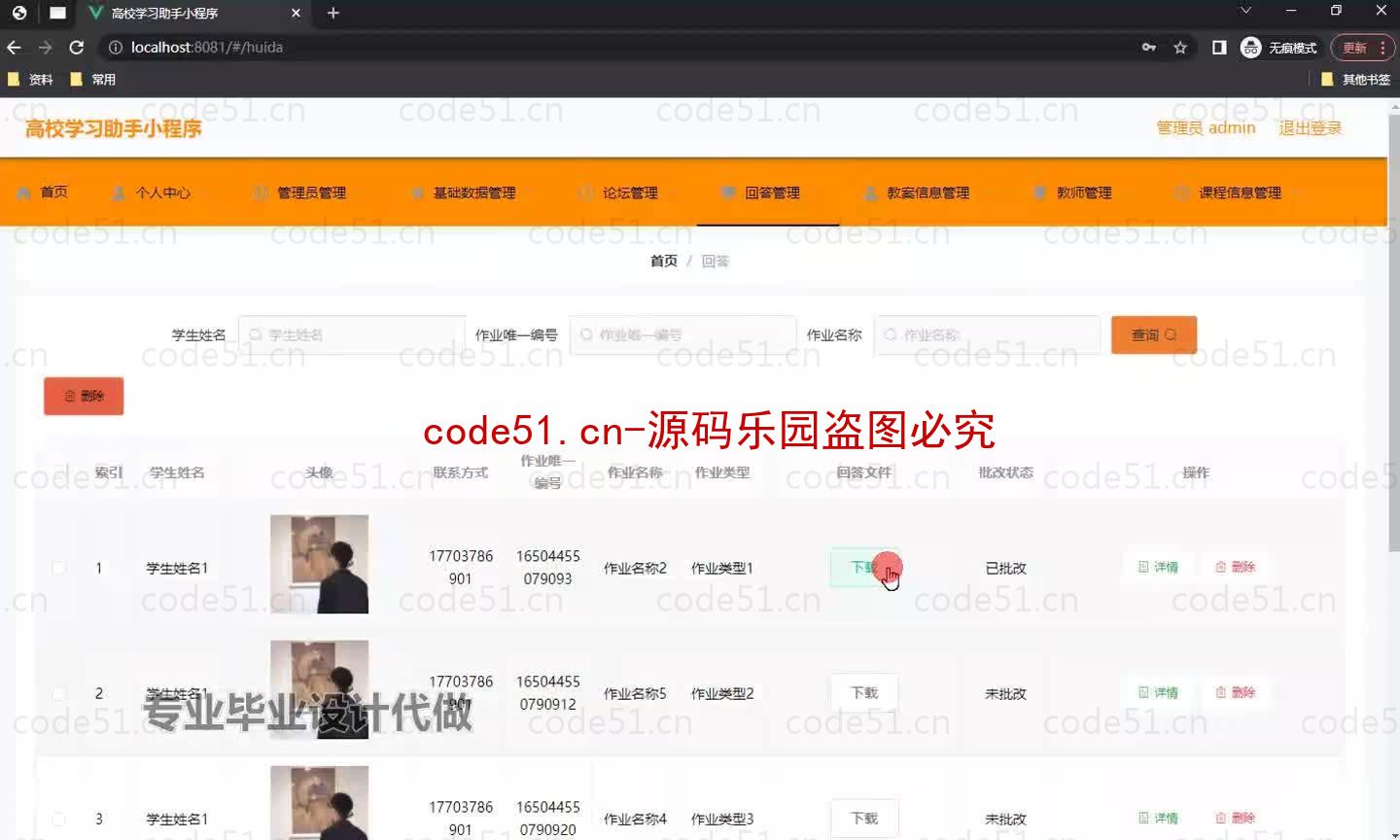
Task: Open avatar thumbnail in row 2
Action: pos(319,689)
